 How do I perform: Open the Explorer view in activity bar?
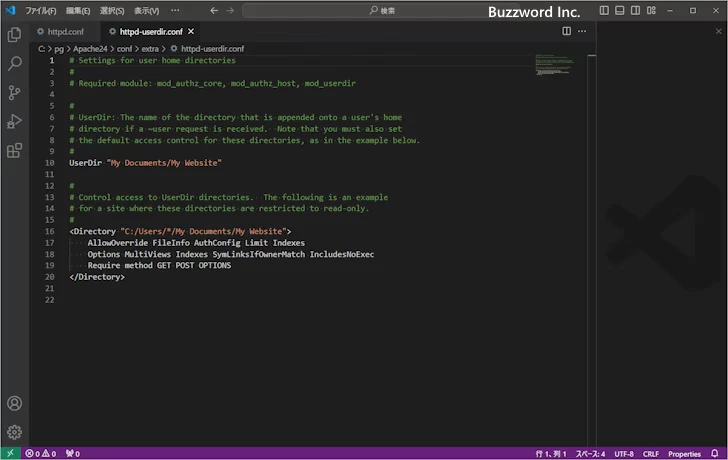pyautogui.click(x=14, y=34)
